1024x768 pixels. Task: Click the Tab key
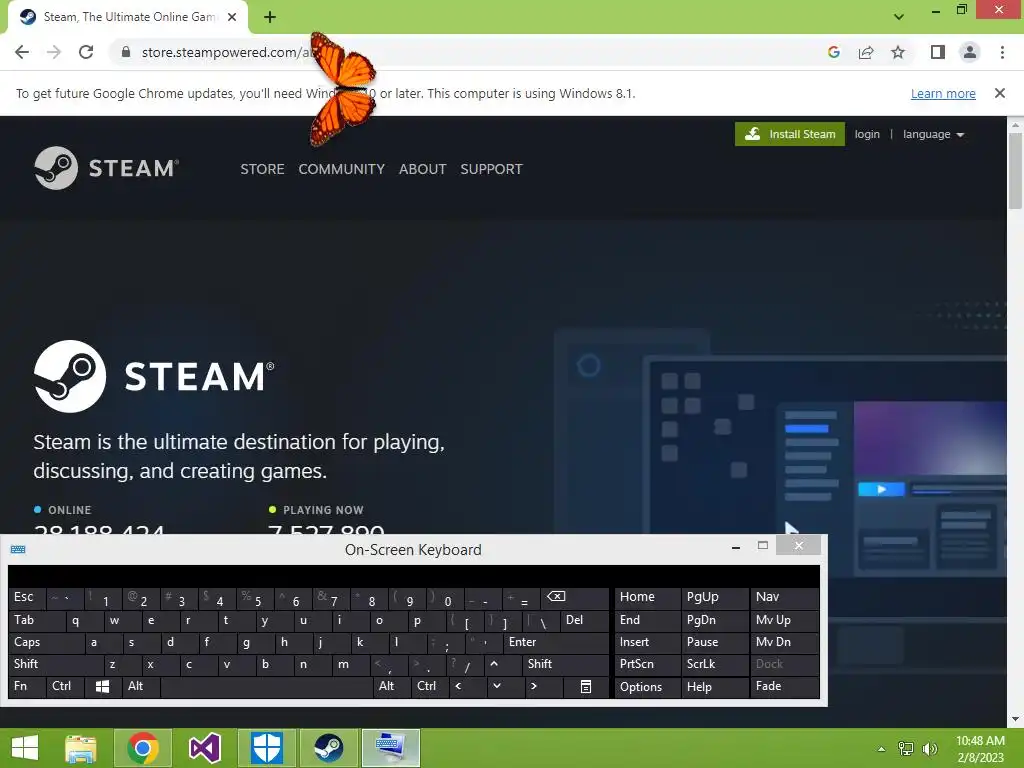pyautogui.click(x=37, y=620)
